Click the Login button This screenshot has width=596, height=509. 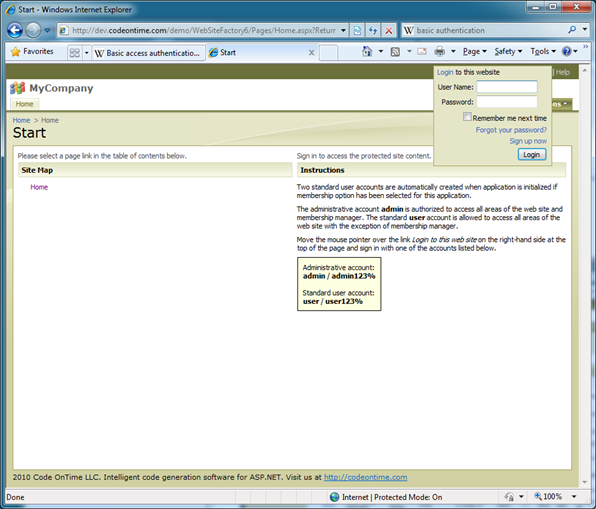[532, 154]
